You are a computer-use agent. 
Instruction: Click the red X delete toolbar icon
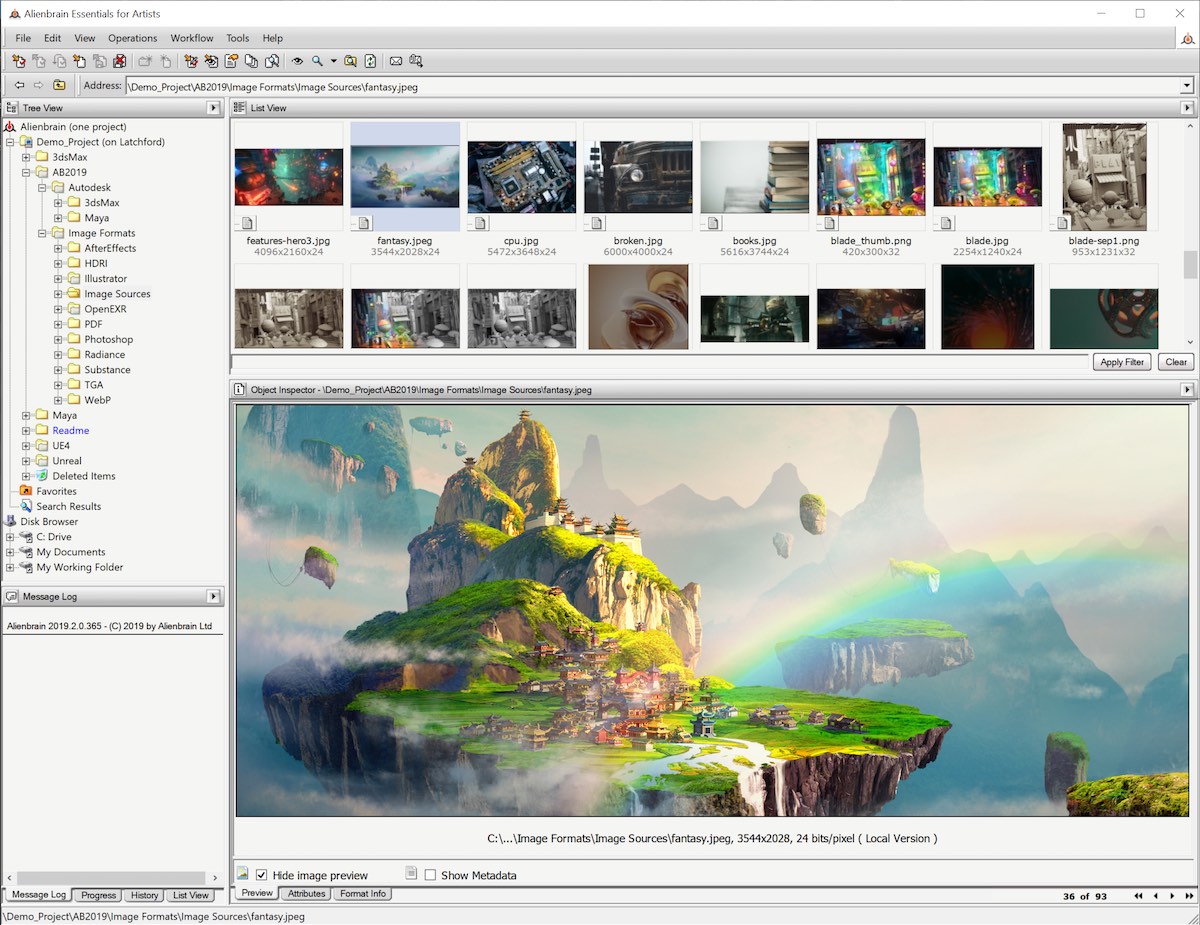pyautogui.click(x=120, y=61)
